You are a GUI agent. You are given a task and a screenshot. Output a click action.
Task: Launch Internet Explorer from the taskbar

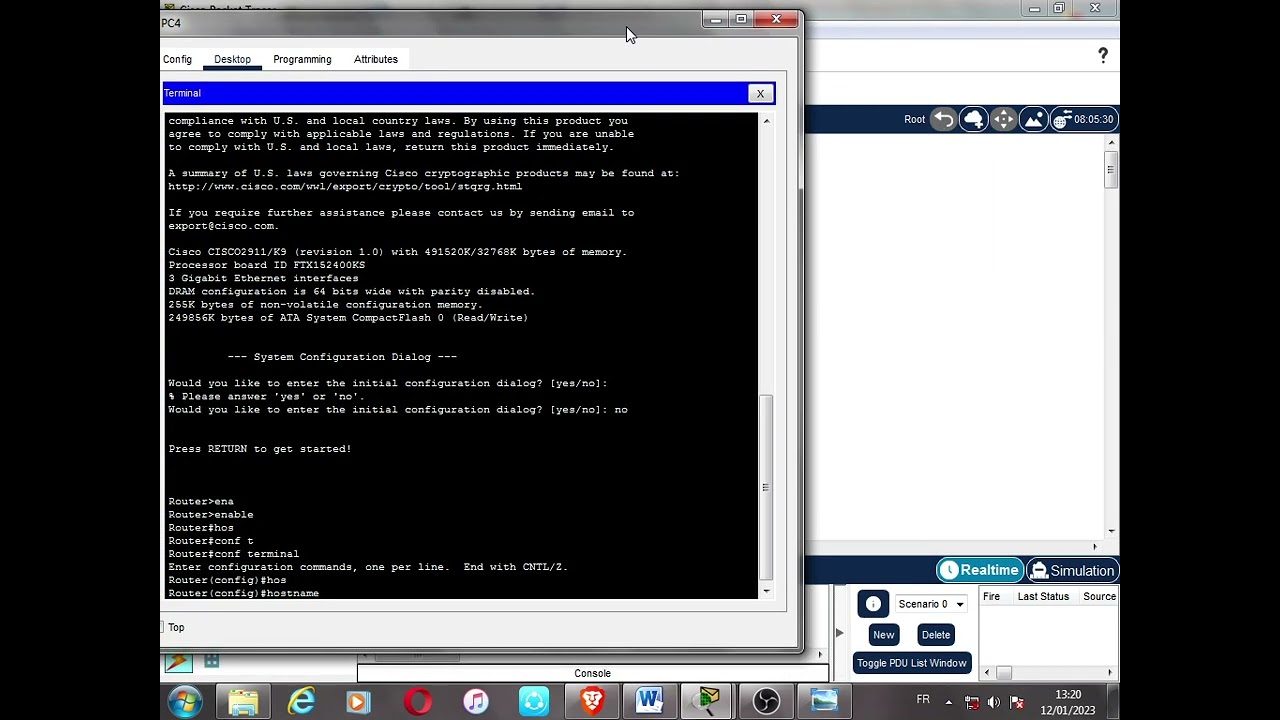[x=301, y=702]
